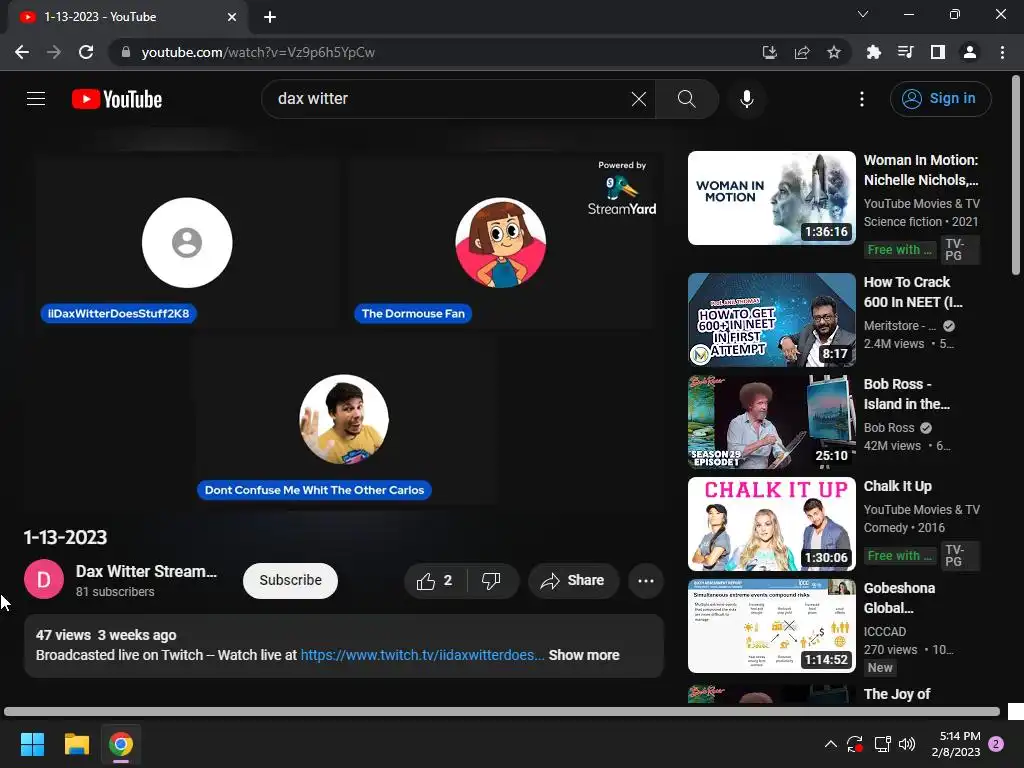This screenshot has width=1024, height=768.
Task: Open The Joy of video title
Action: tap(897, 694)
